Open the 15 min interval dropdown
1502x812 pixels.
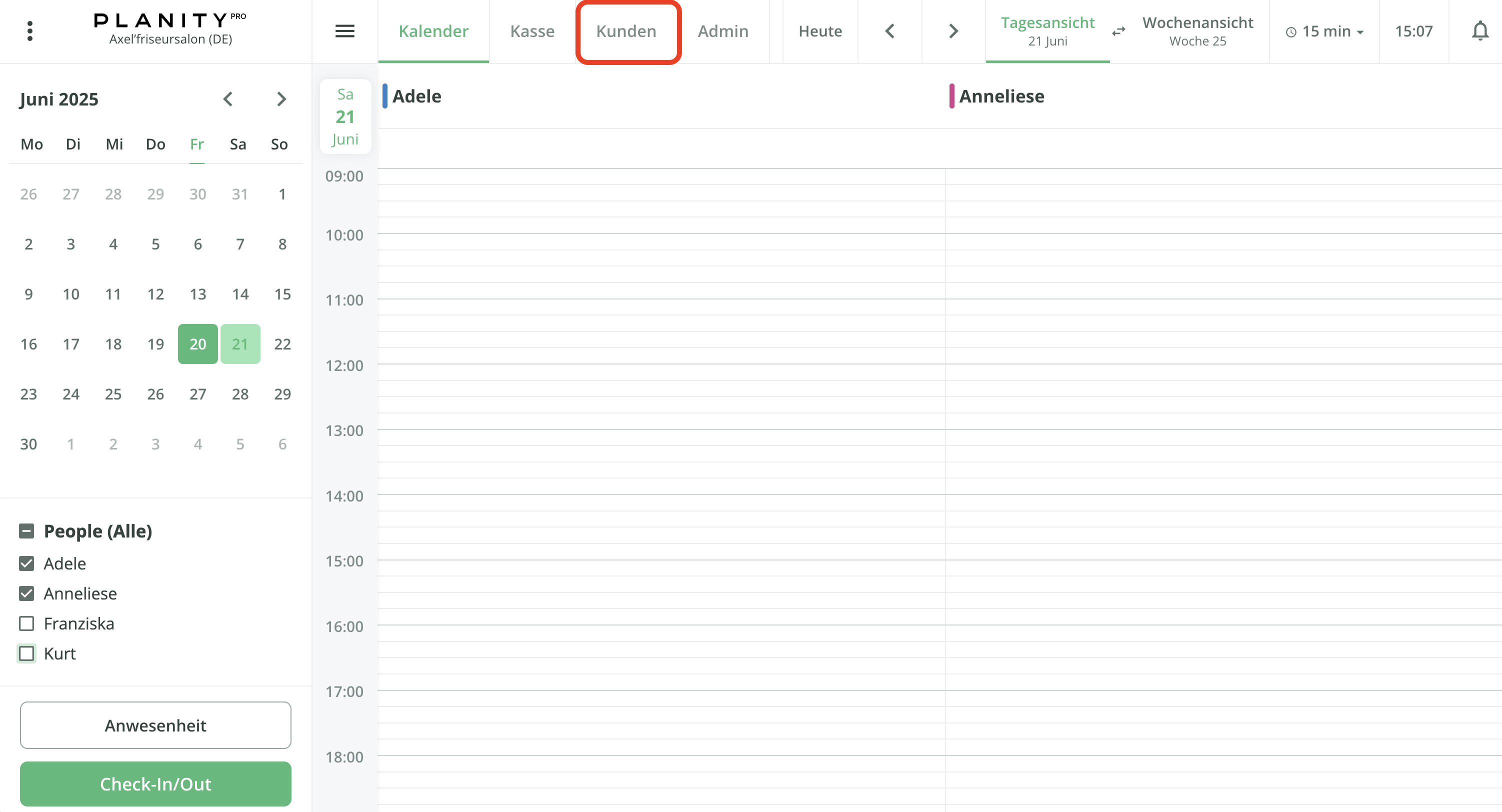tap(1324, 31)
